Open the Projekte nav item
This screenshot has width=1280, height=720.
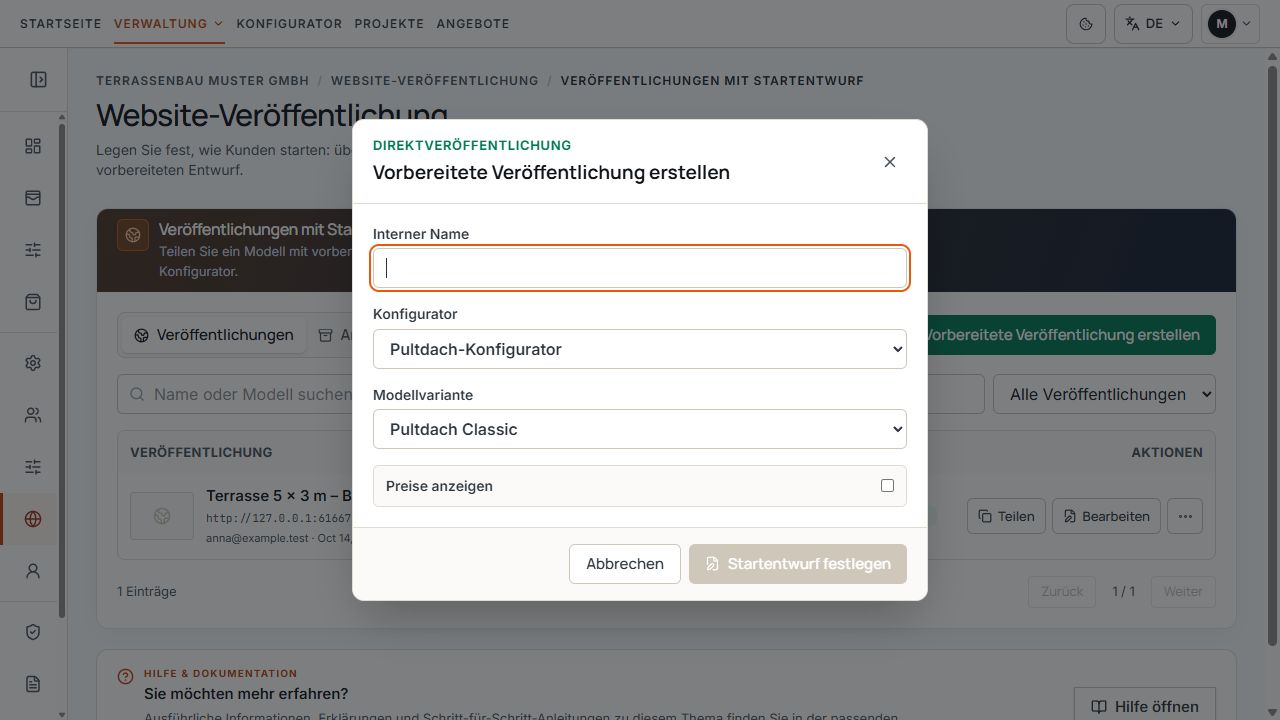pyautogui.click(x=389, y=23)
